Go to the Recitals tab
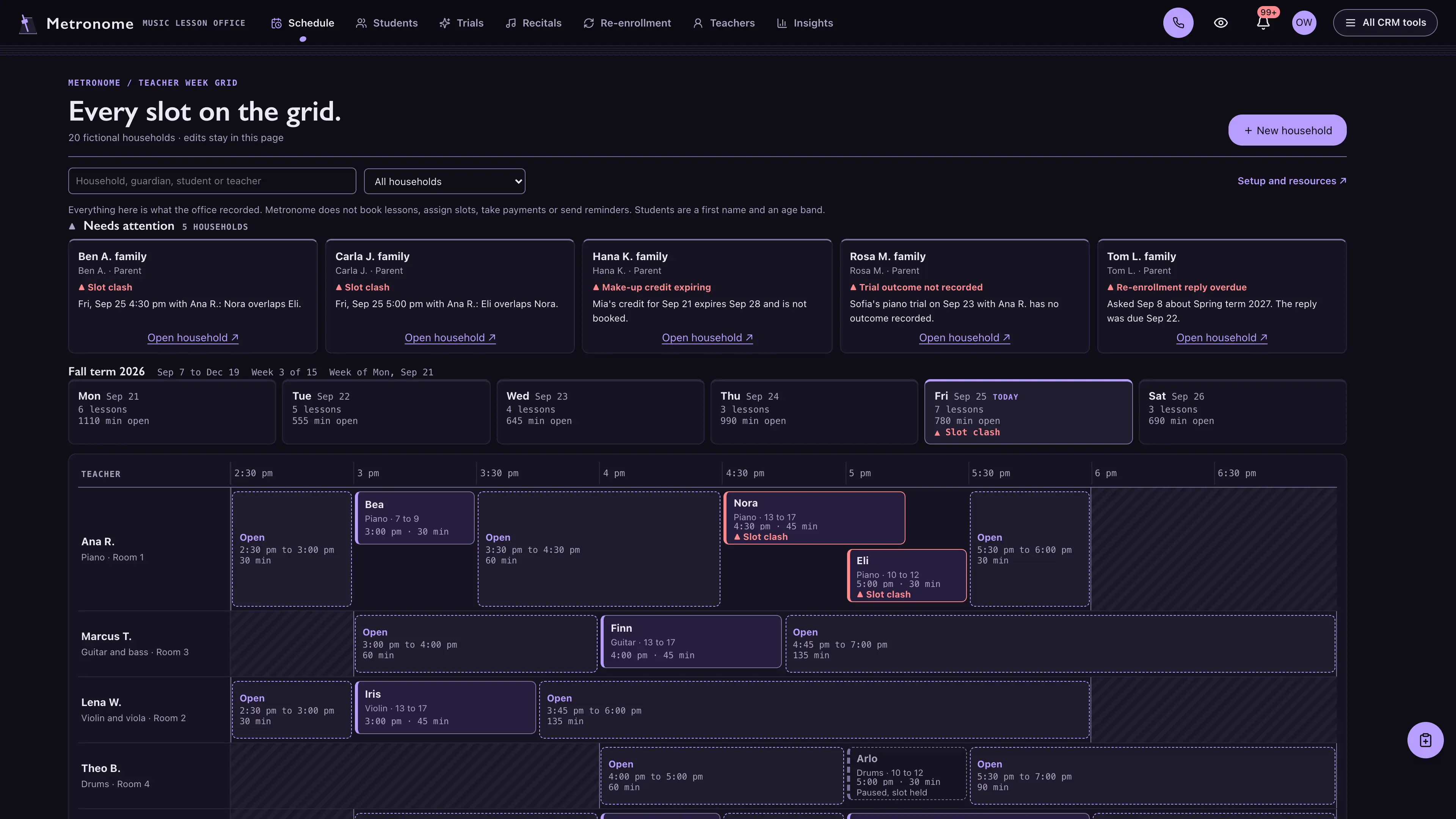The image size is (1456, 819). coord(533,23)
